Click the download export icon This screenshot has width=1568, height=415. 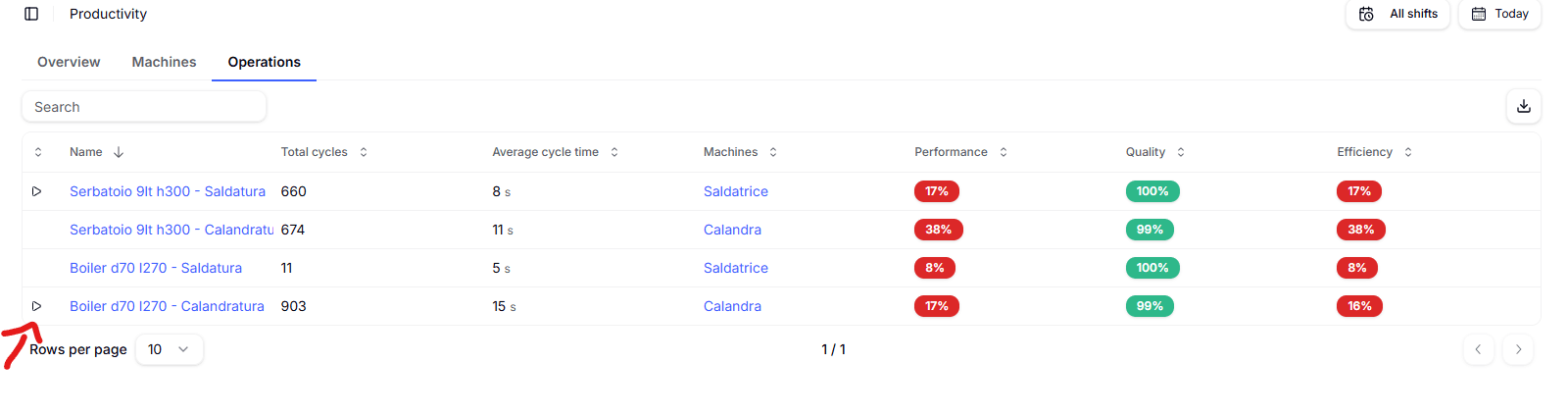(1523, 106)
